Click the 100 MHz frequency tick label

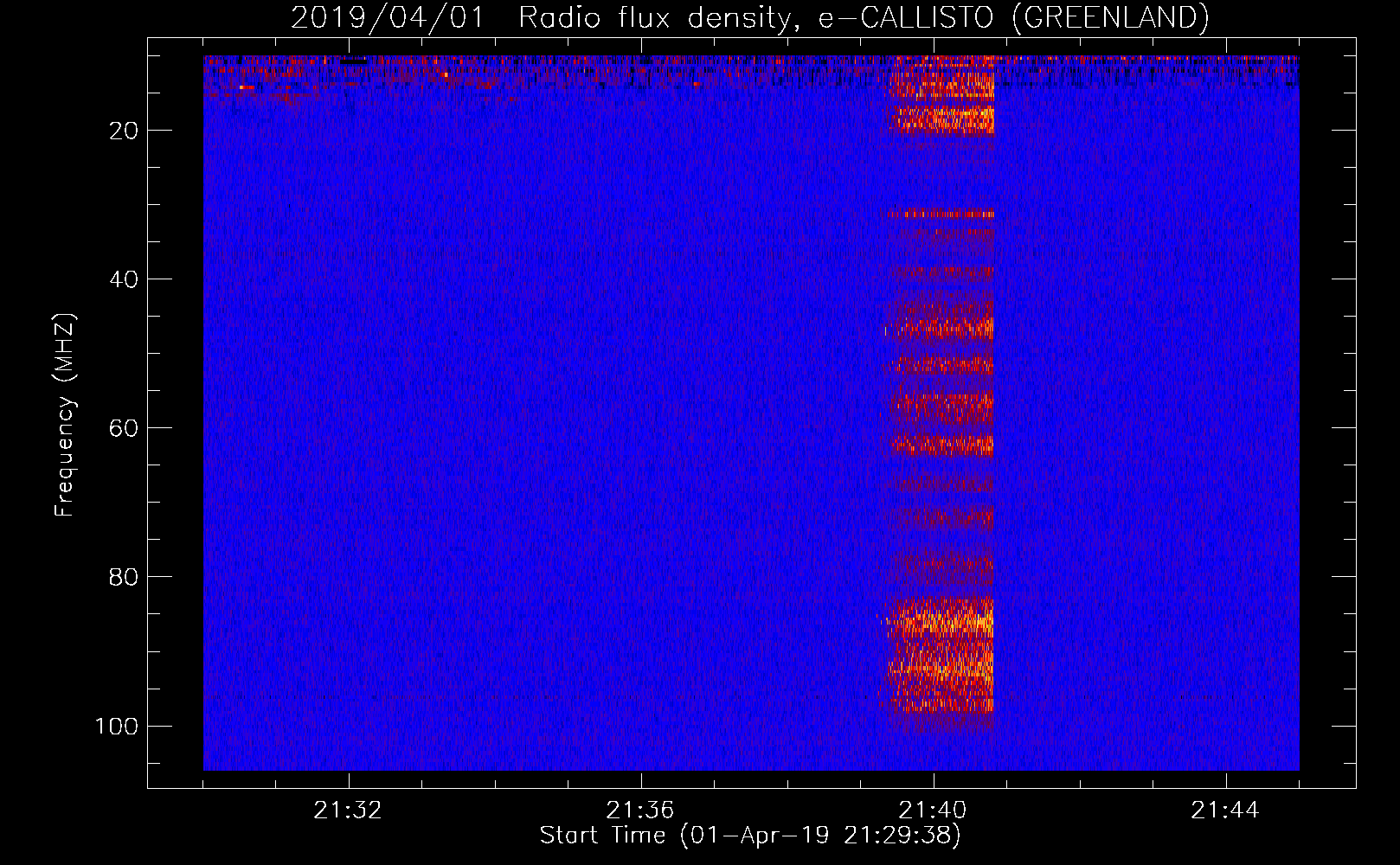(117, 726)
